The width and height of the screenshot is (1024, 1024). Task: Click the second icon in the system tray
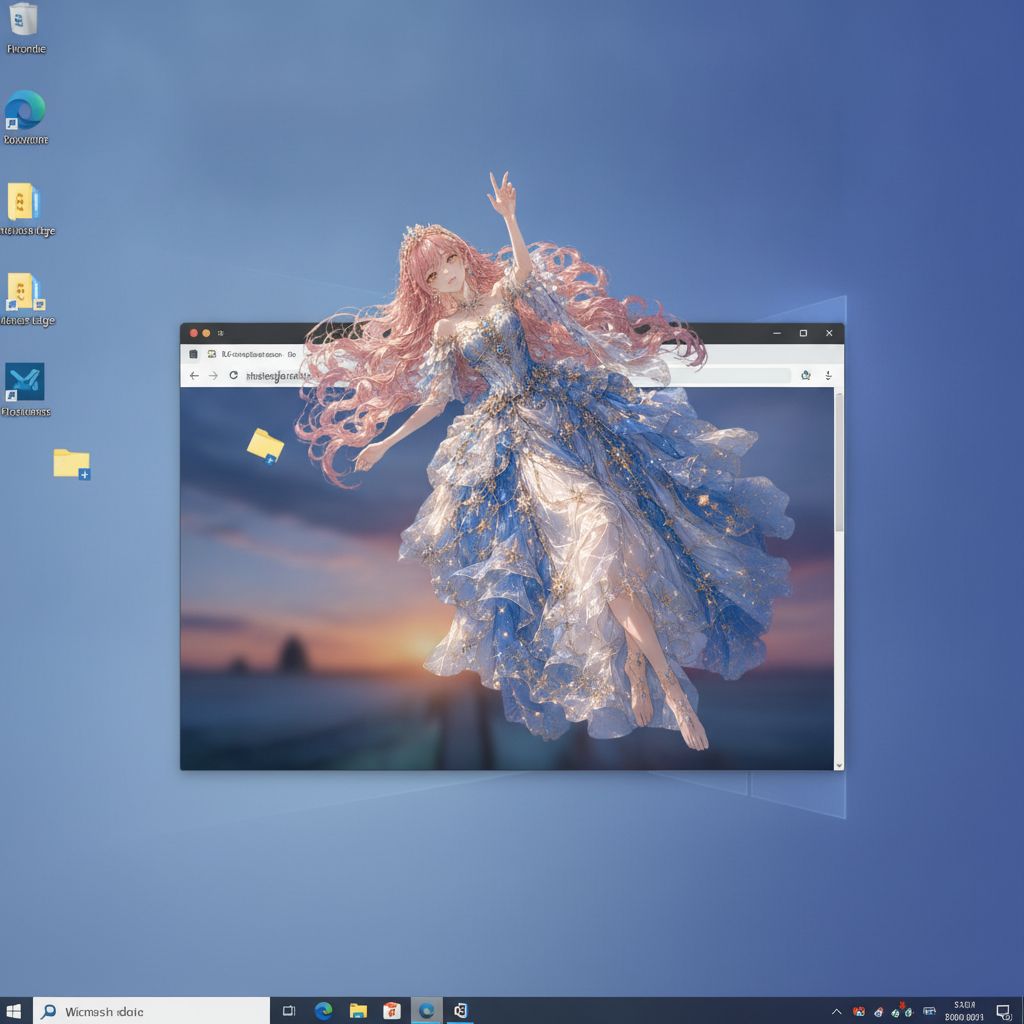(879, 1012)
